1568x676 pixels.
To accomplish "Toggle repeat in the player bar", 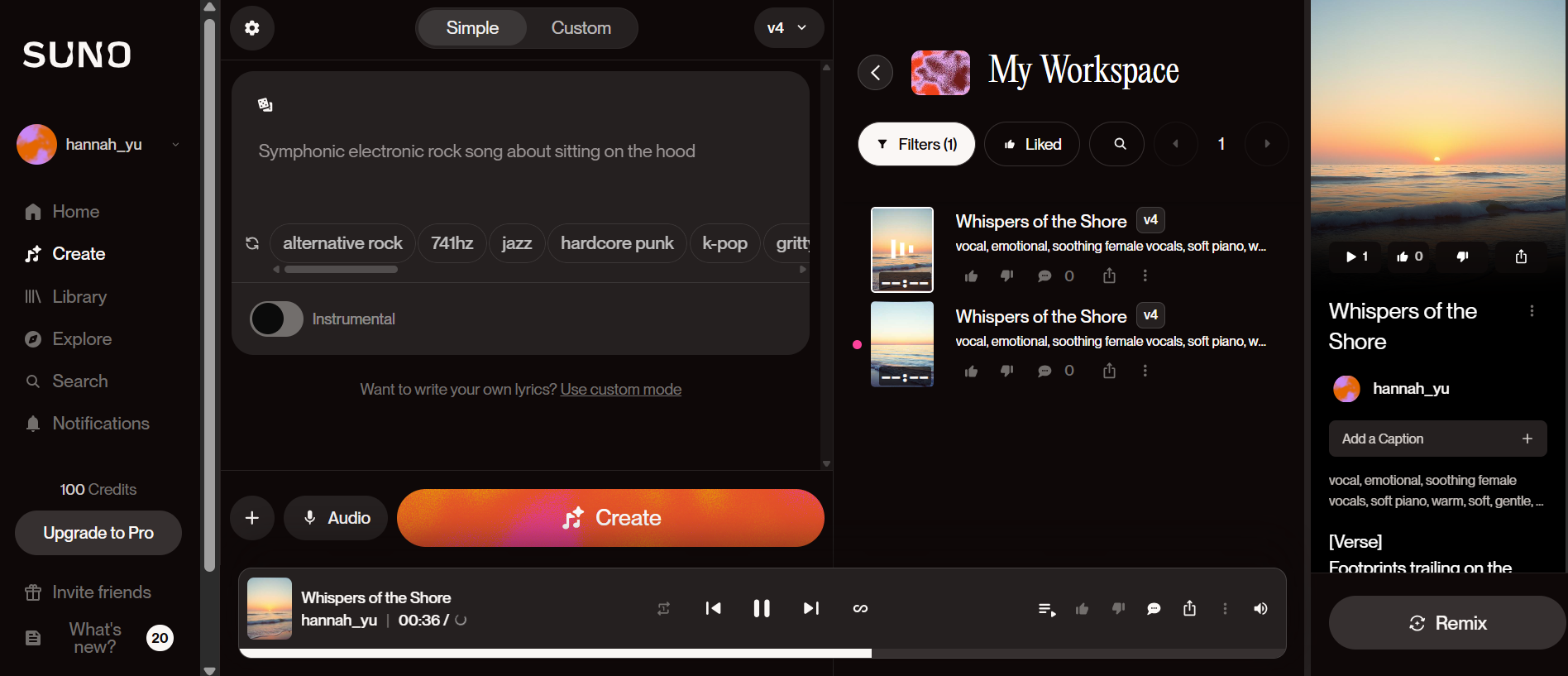I will (663, 609).
